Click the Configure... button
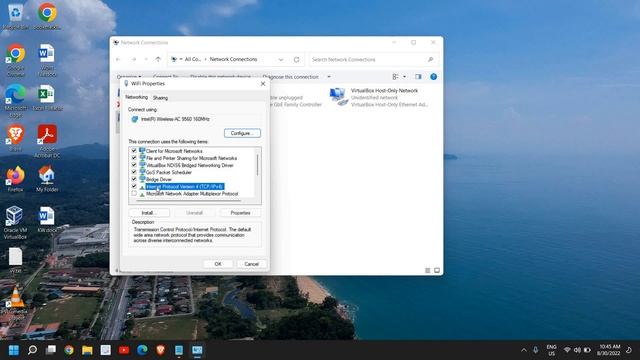 click(242, 133)
